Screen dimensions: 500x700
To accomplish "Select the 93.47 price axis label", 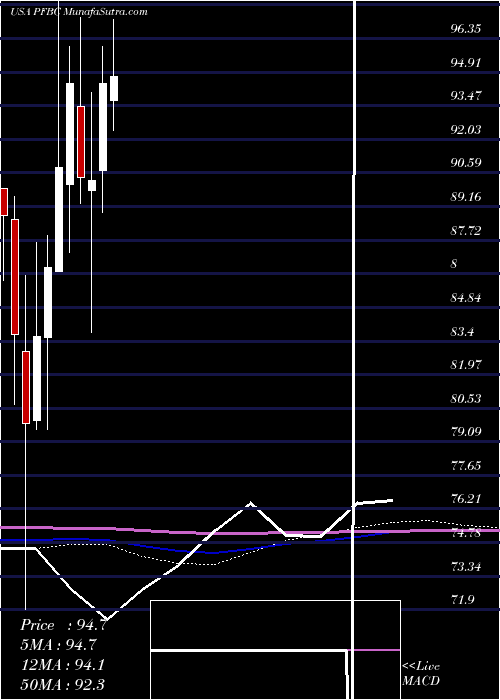I will pyautogui.click(x=466, y=96).
